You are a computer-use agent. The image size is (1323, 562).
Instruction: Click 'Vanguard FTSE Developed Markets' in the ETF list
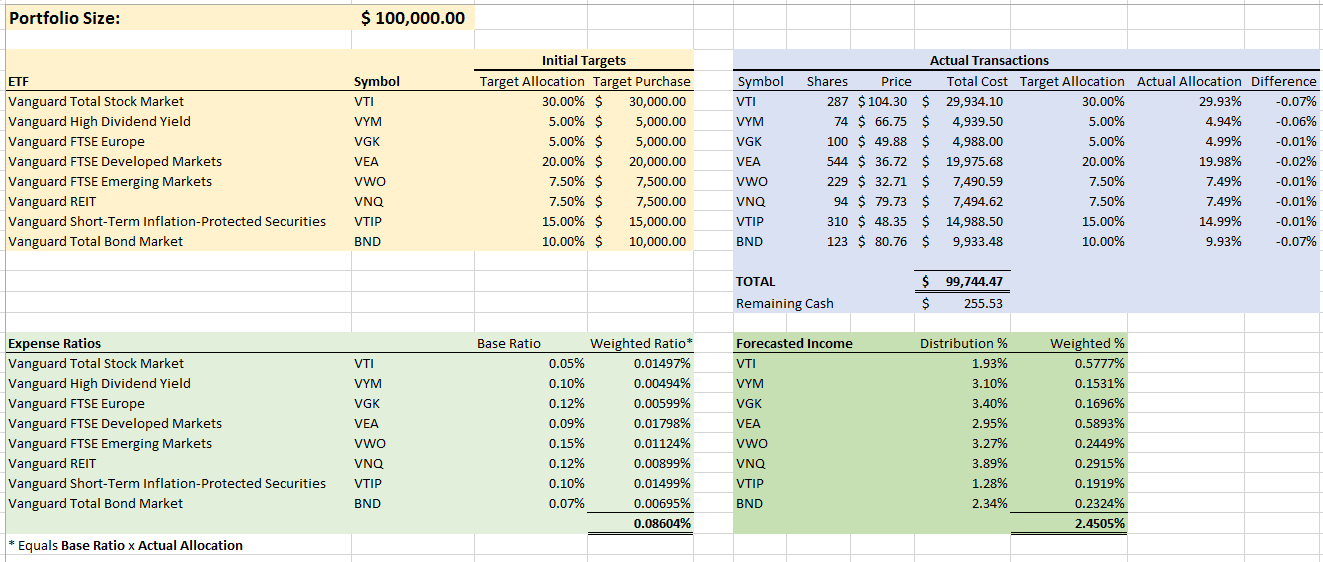point(115,161)
